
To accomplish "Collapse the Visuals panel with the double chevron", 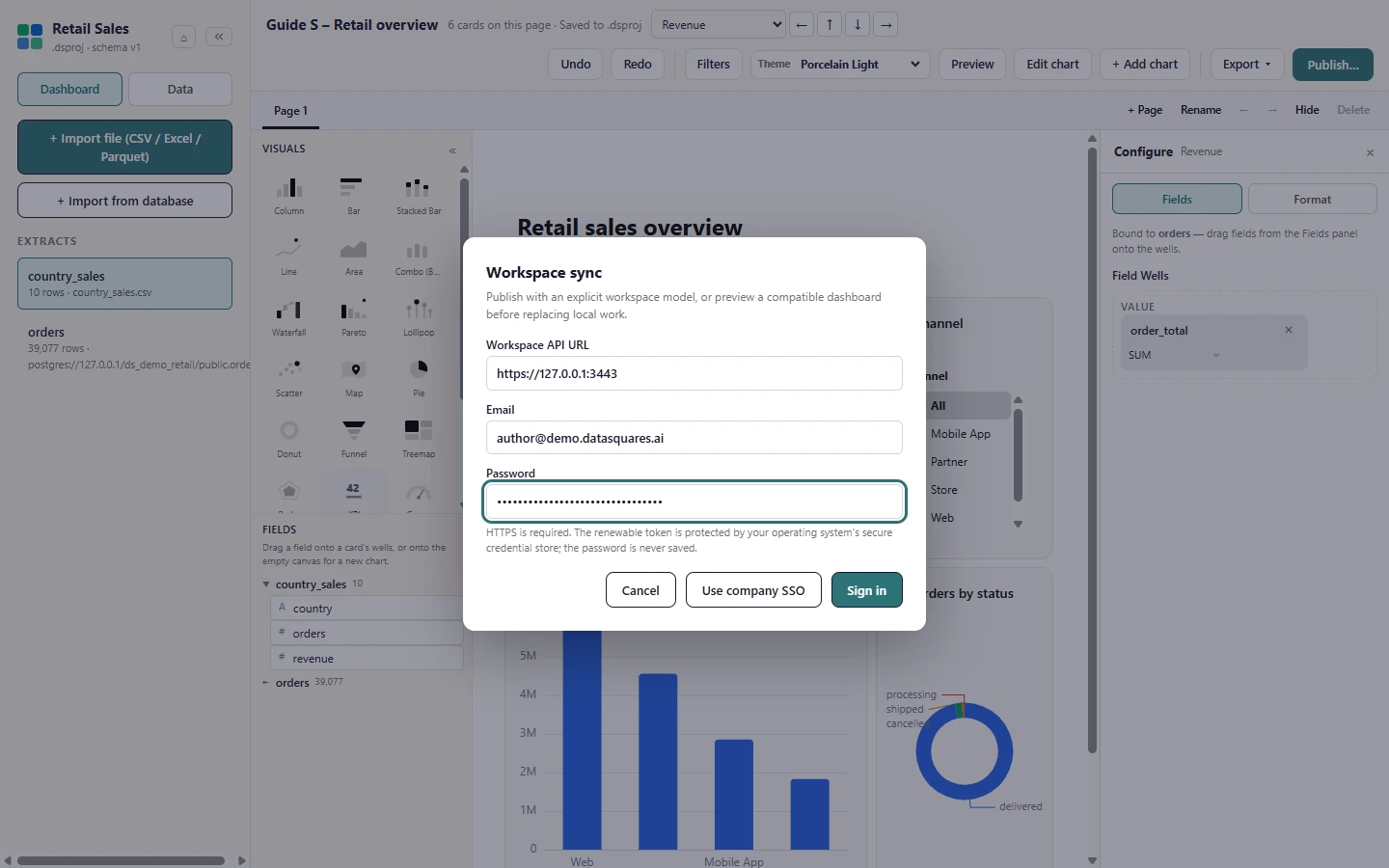I will 452,150.
